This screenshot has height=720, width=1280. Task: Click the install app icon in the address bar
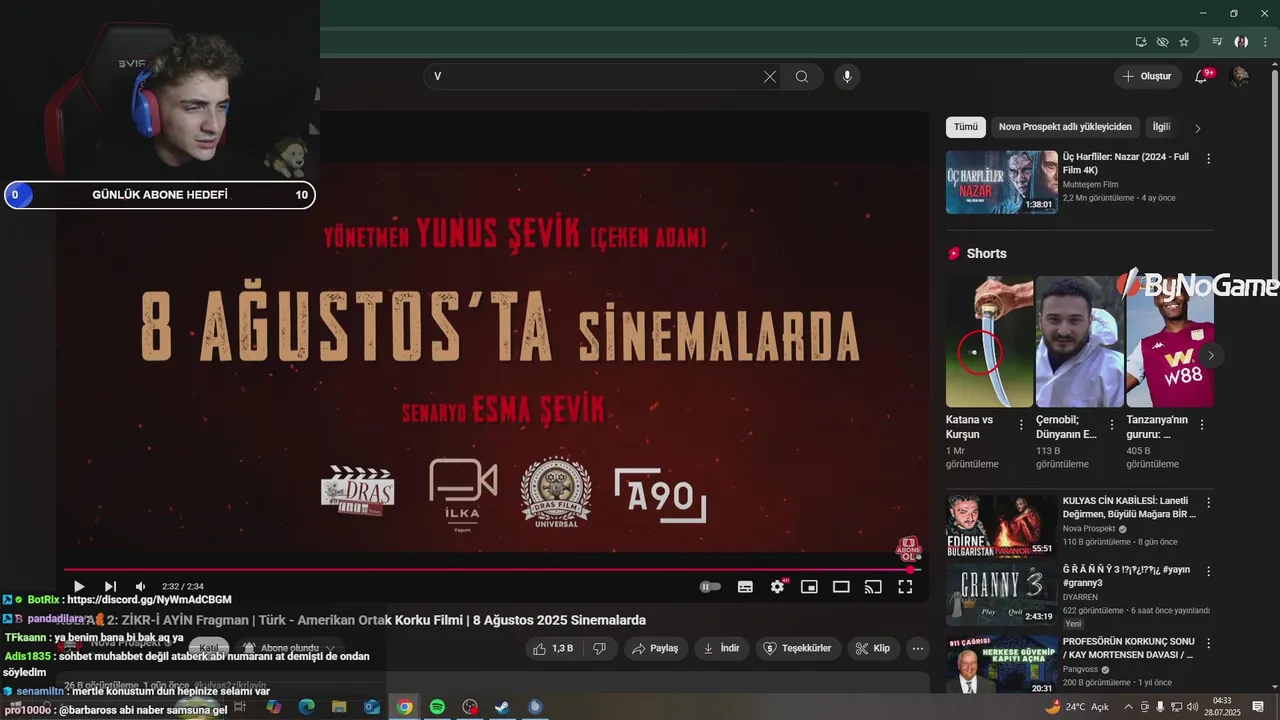[1141, 42]
